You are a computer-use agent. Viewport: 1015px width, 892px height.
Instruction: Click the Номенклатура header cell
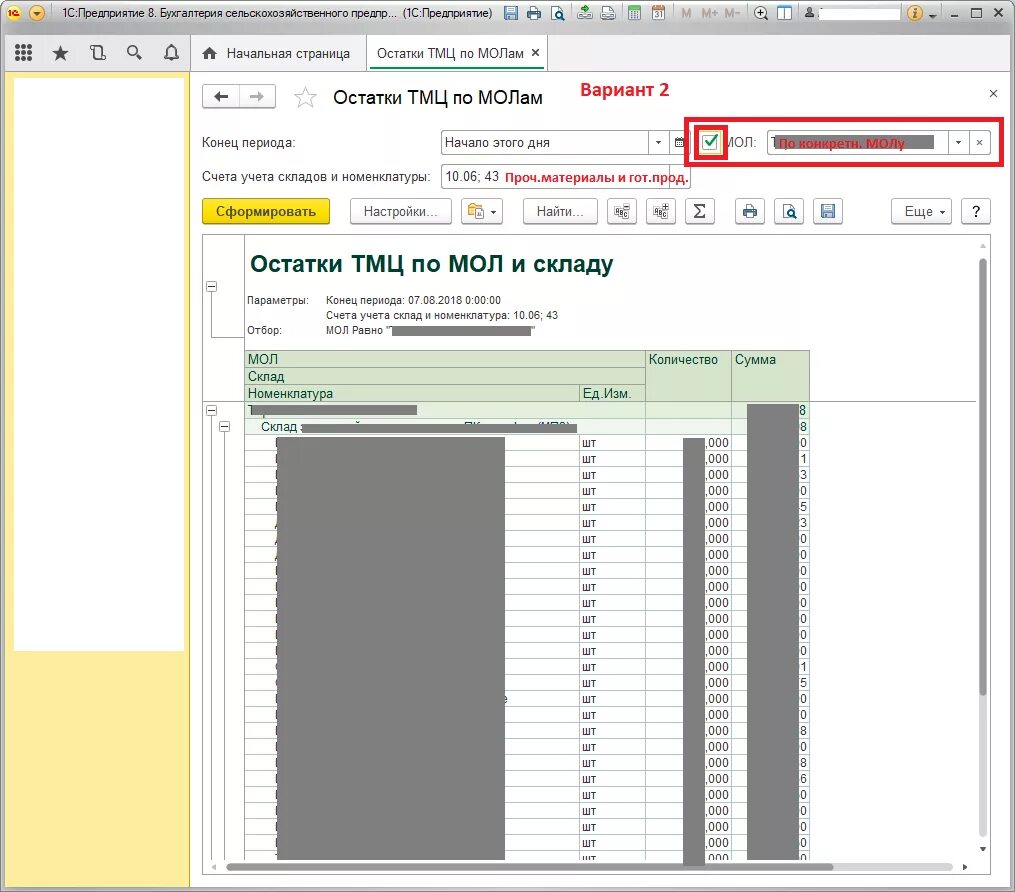click(412, 393)
